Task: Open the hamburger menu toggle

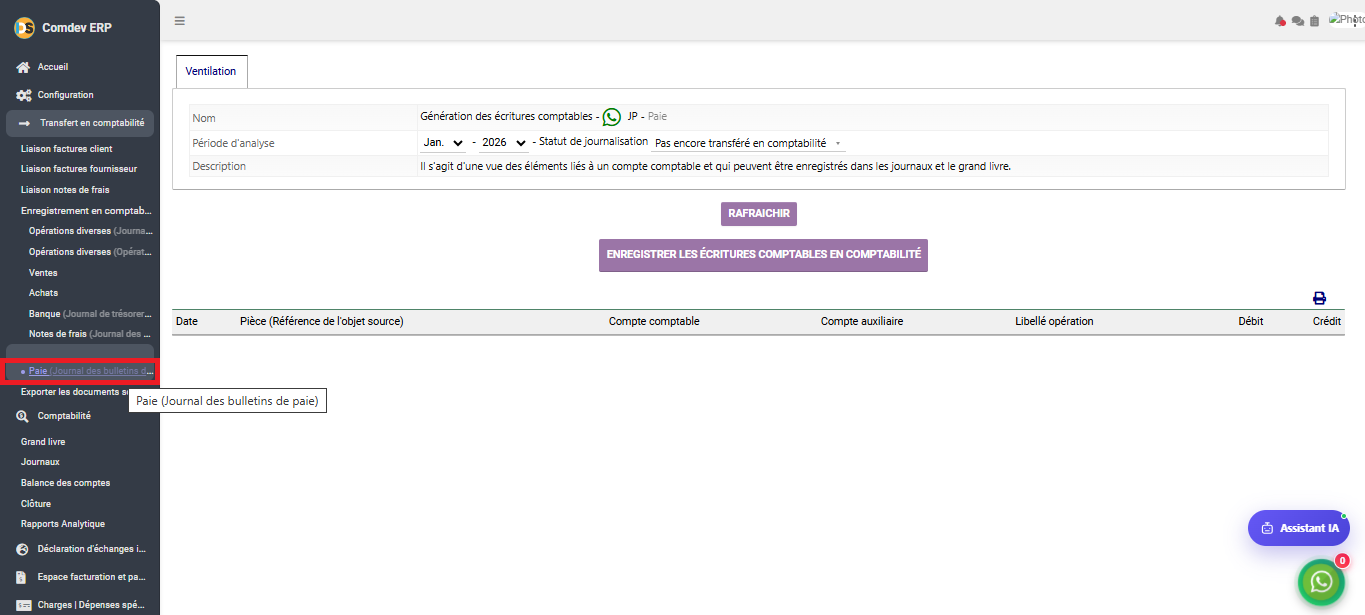Action: [179, 20]
